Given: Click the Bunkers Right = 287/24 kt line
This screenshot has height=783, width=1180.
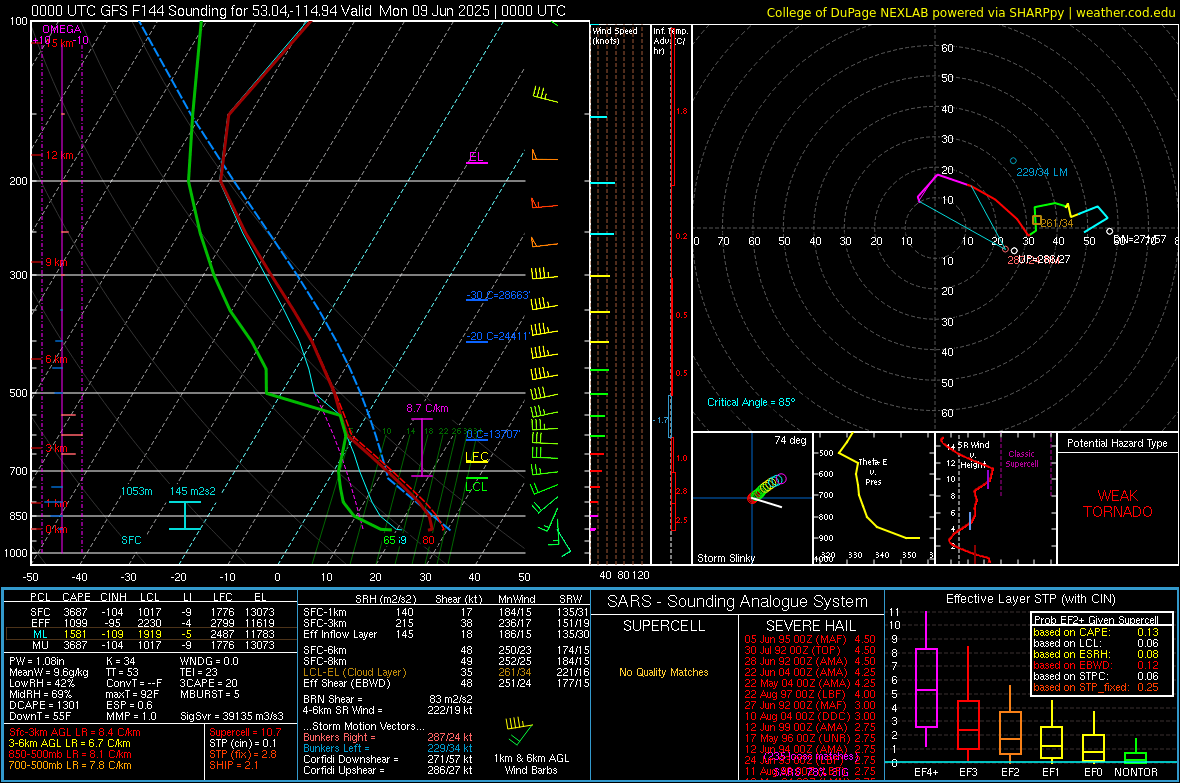Looking at the screenshot, I should (388, 737).
